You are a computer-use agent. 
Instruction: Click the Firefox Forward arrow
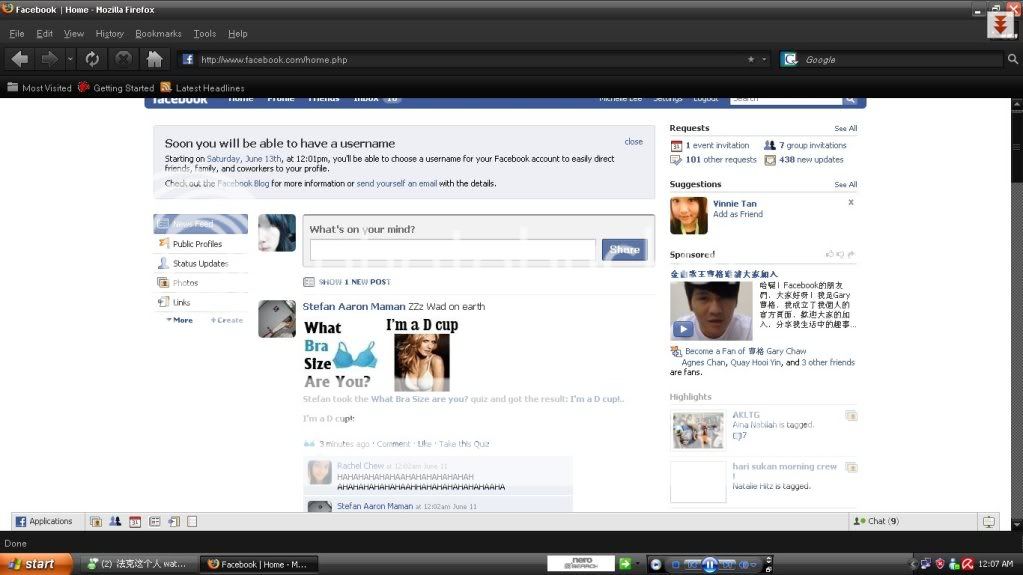tap(50, 59)
